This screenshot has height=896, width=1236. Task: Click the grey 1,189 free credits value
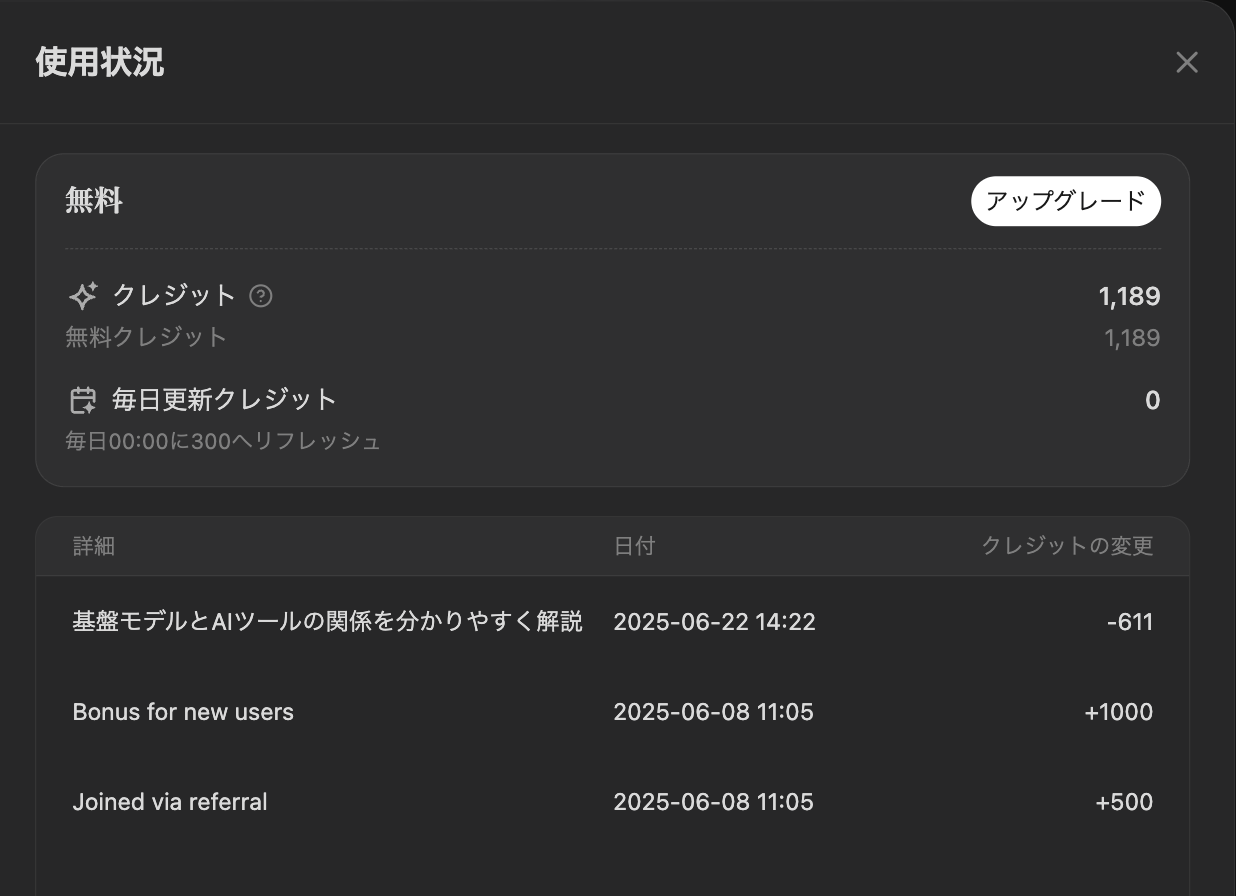click(1132, 338)
